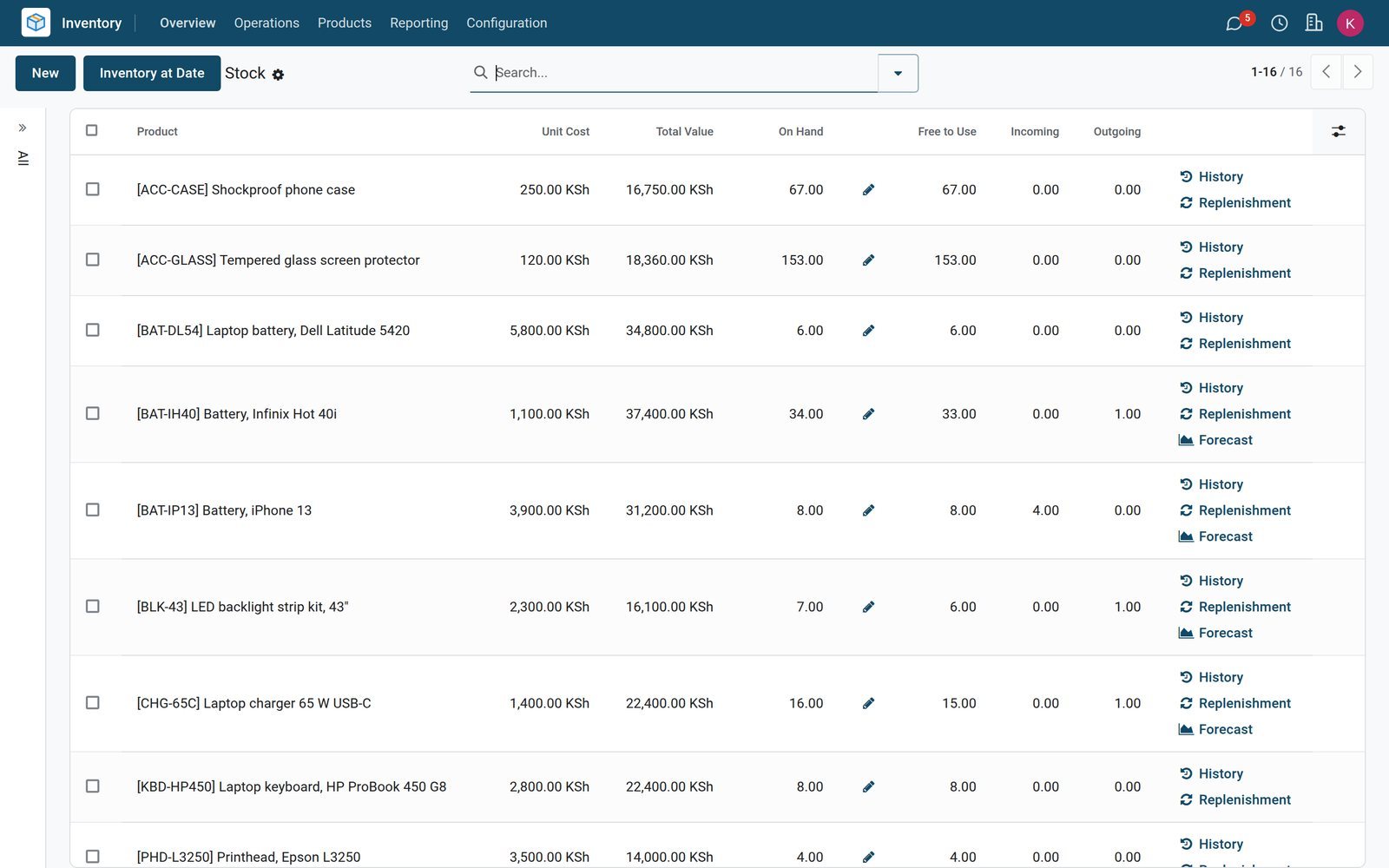
Task: Edit on-hand quantity for Battery, Infinix Hot 40i
Action: tap(868, 414)
